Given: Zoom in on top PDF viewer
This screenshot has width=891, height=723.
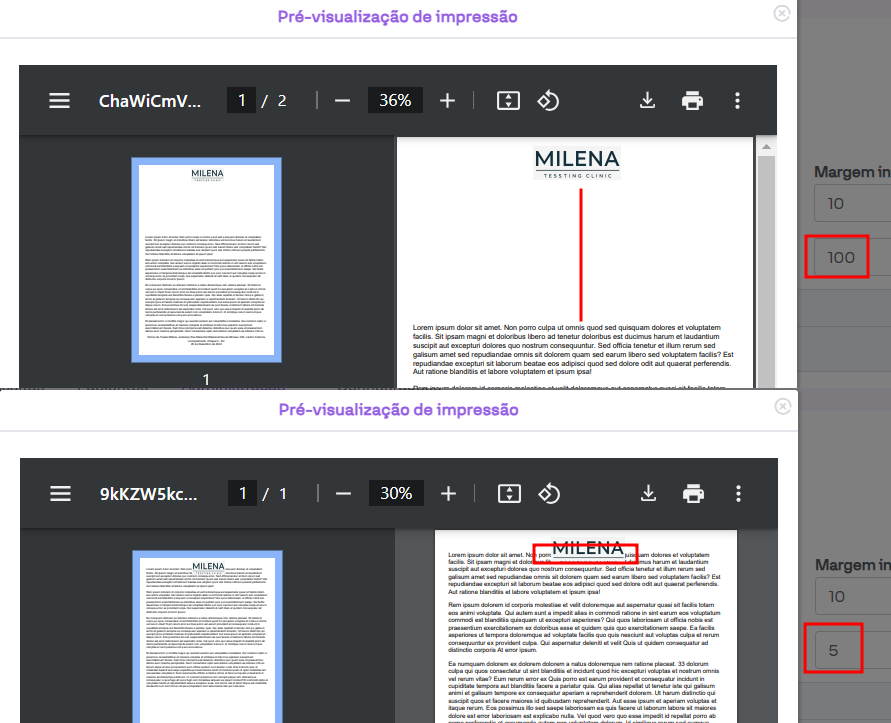Looking at the screenshot, I should [x=447, y=101].
